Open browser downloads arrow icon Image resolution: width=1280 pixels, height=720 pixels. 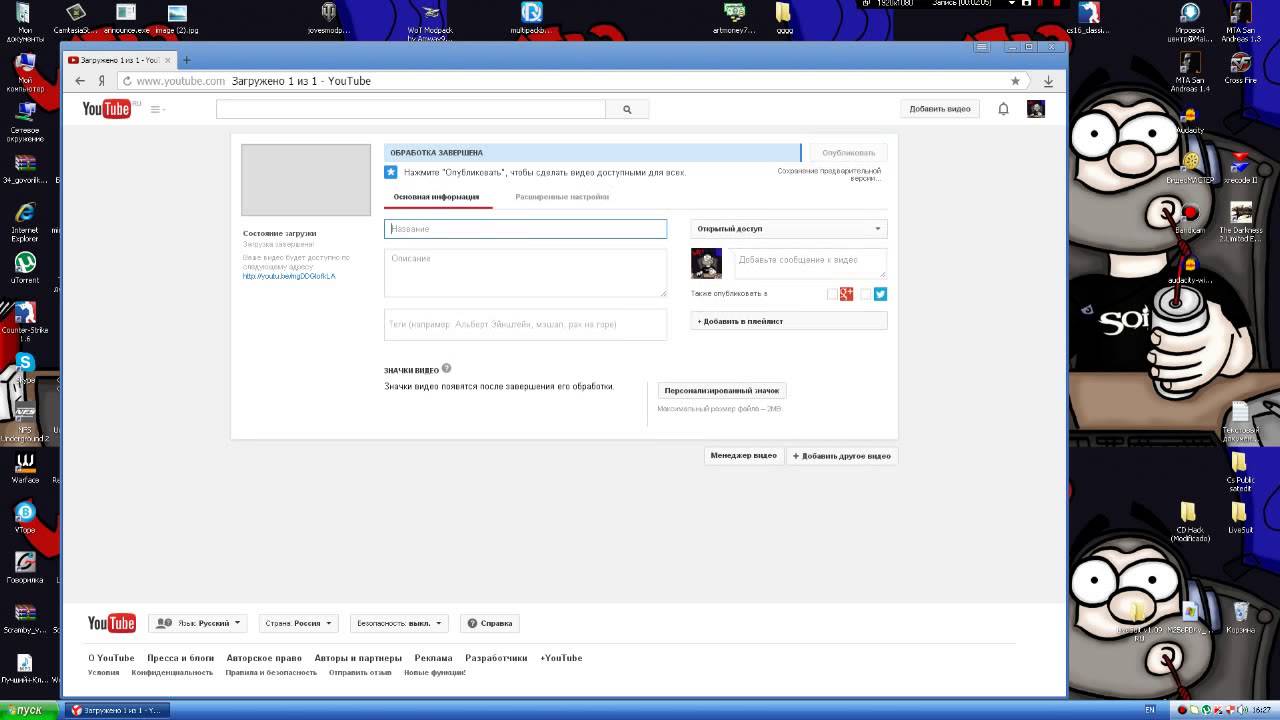coord(1048,81)
